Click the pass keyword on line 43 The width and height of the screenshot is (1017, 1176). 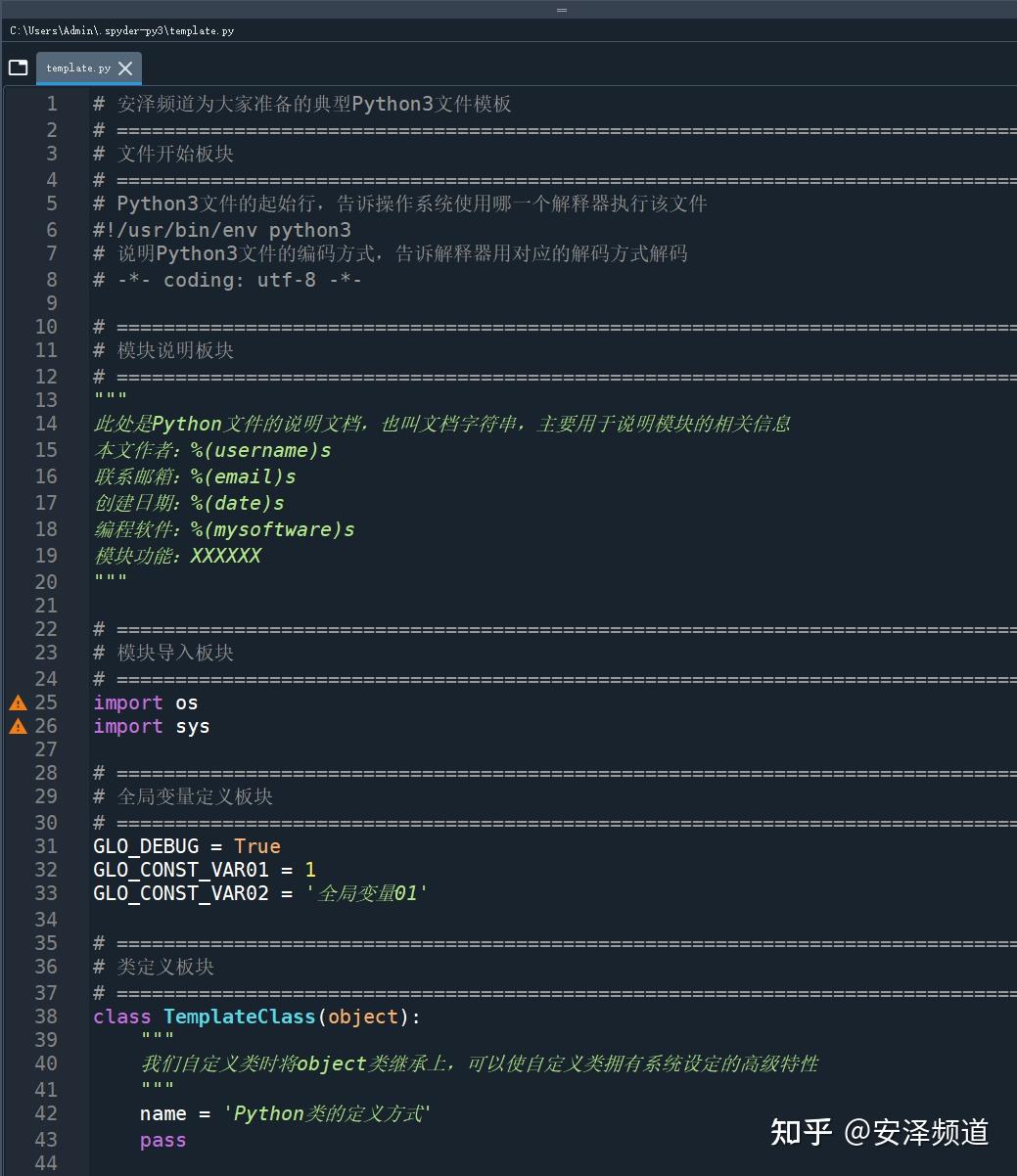tap(162, 1140)
